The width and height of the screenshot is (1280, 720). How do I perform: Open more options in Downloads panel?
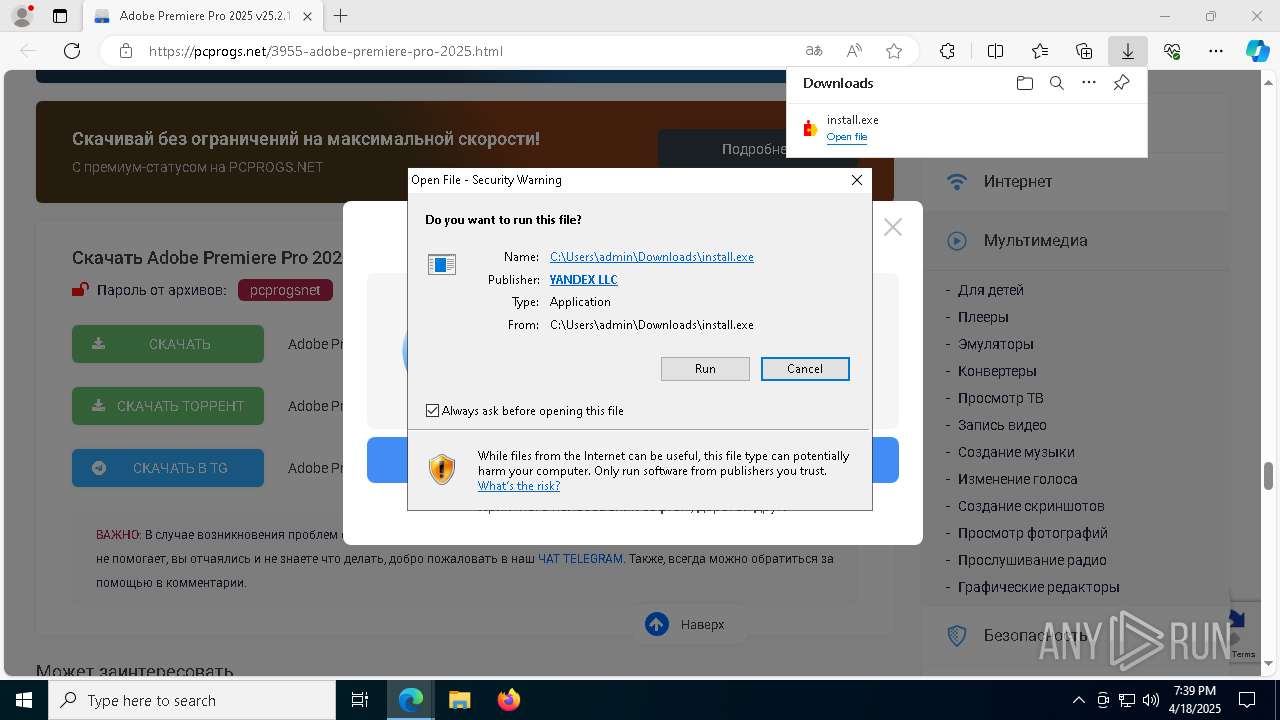coord(1089,83)
